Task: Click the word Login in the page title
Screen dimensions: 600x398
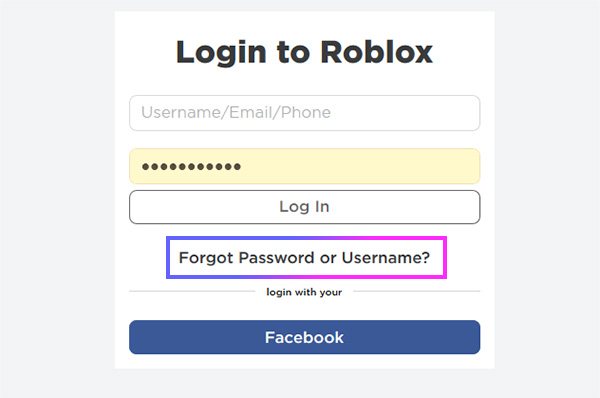Action: (221, 53)
